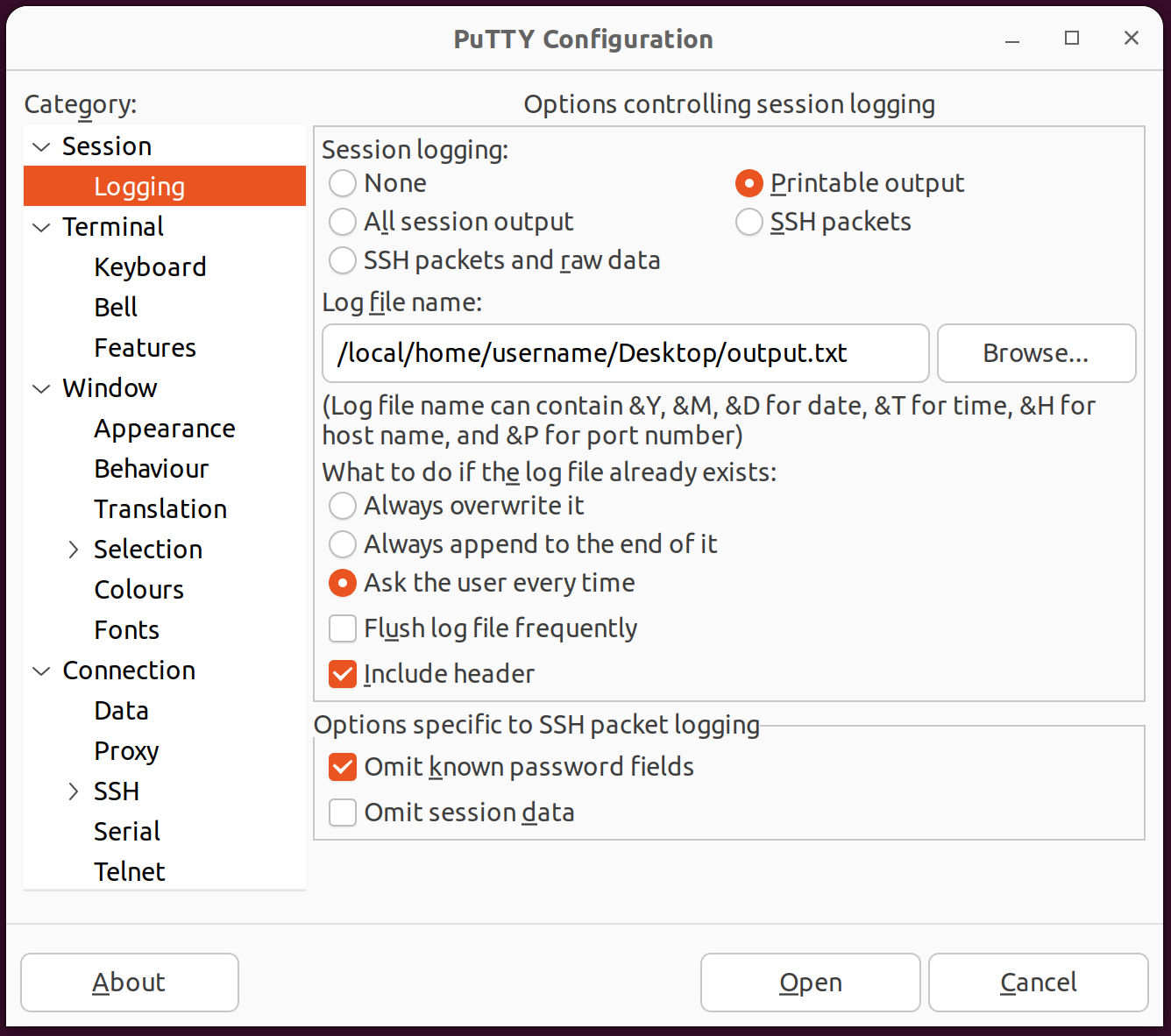Open Appearance settings
The width and height of the screenshot is (1171, 1036).
coord(165,429)
